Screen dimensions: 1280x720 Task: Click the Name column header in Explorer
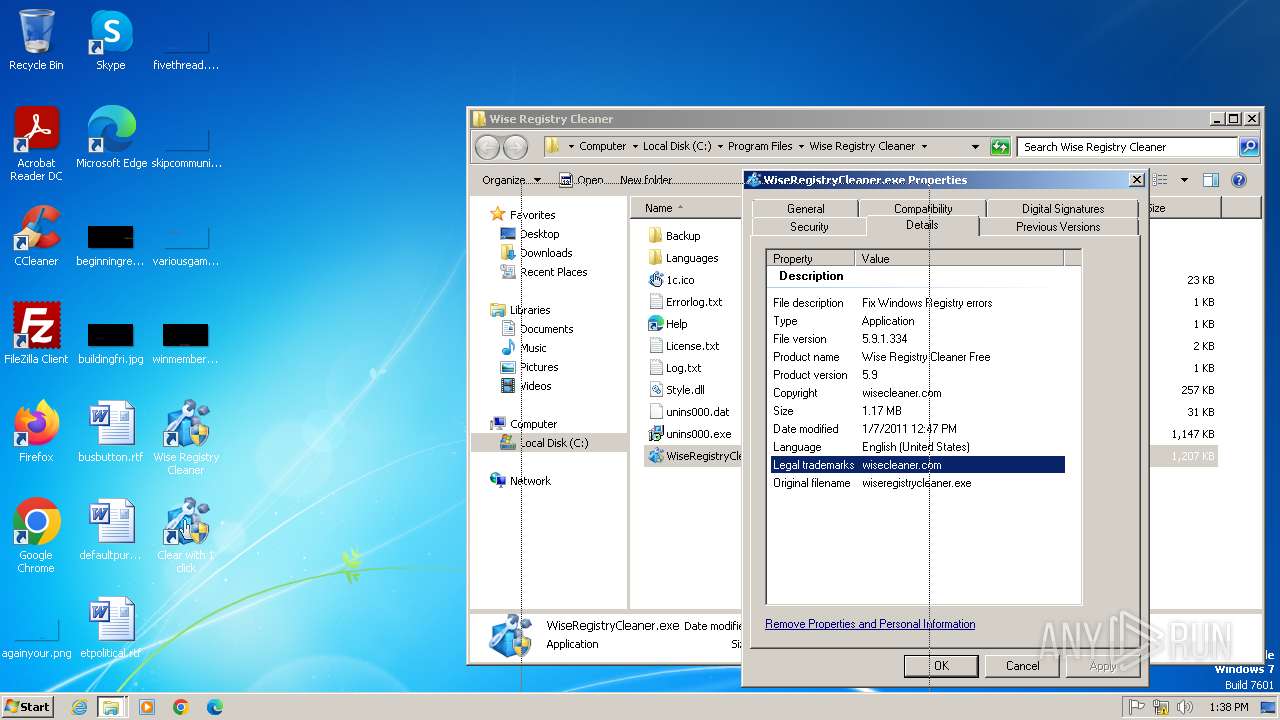(684, 208)
